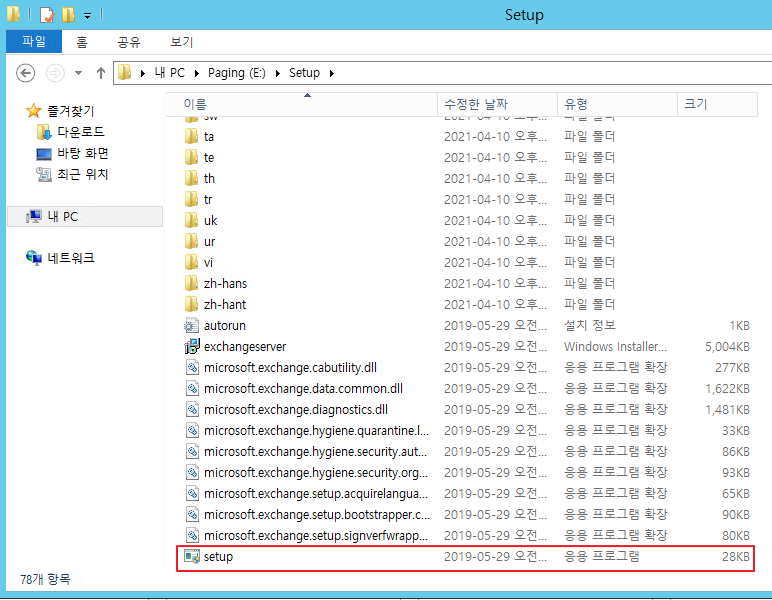
Task: Select the ta folder icon
Action: [191, 136]
